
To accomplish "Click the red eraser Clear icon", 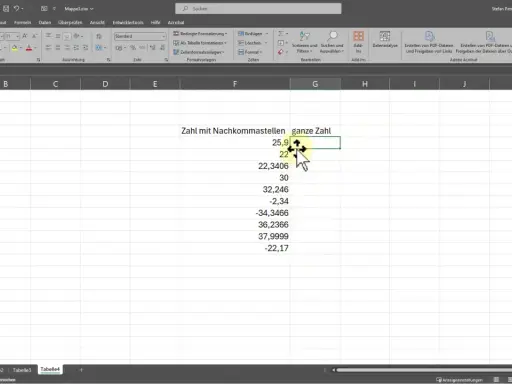I will (280, 52).
